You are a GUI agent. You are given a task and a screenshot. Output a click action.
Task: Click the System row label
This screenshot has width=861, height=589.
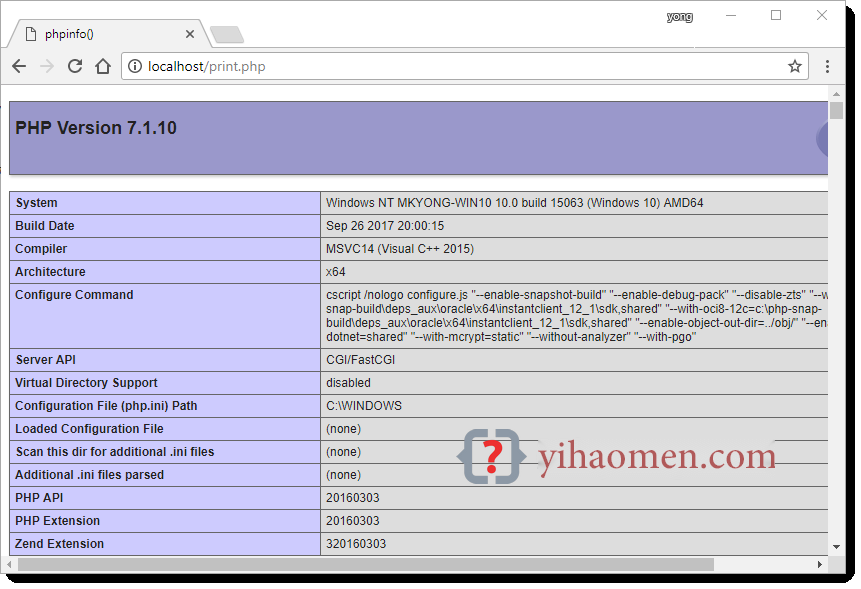point(36,203)
